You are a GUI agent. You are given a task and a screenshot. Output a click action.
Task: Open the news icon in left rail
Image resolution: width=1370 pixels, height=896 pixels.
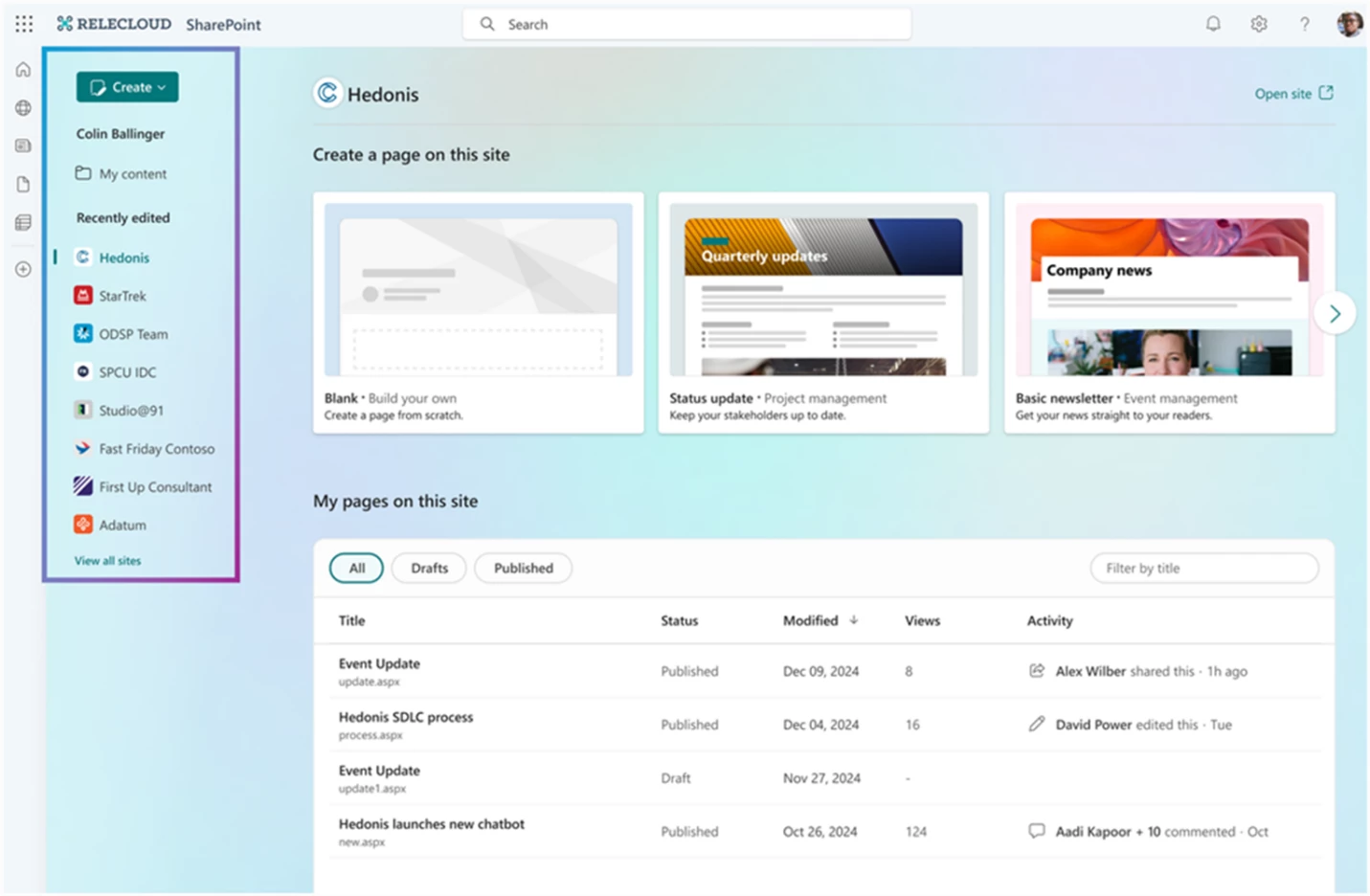(24, 146)
